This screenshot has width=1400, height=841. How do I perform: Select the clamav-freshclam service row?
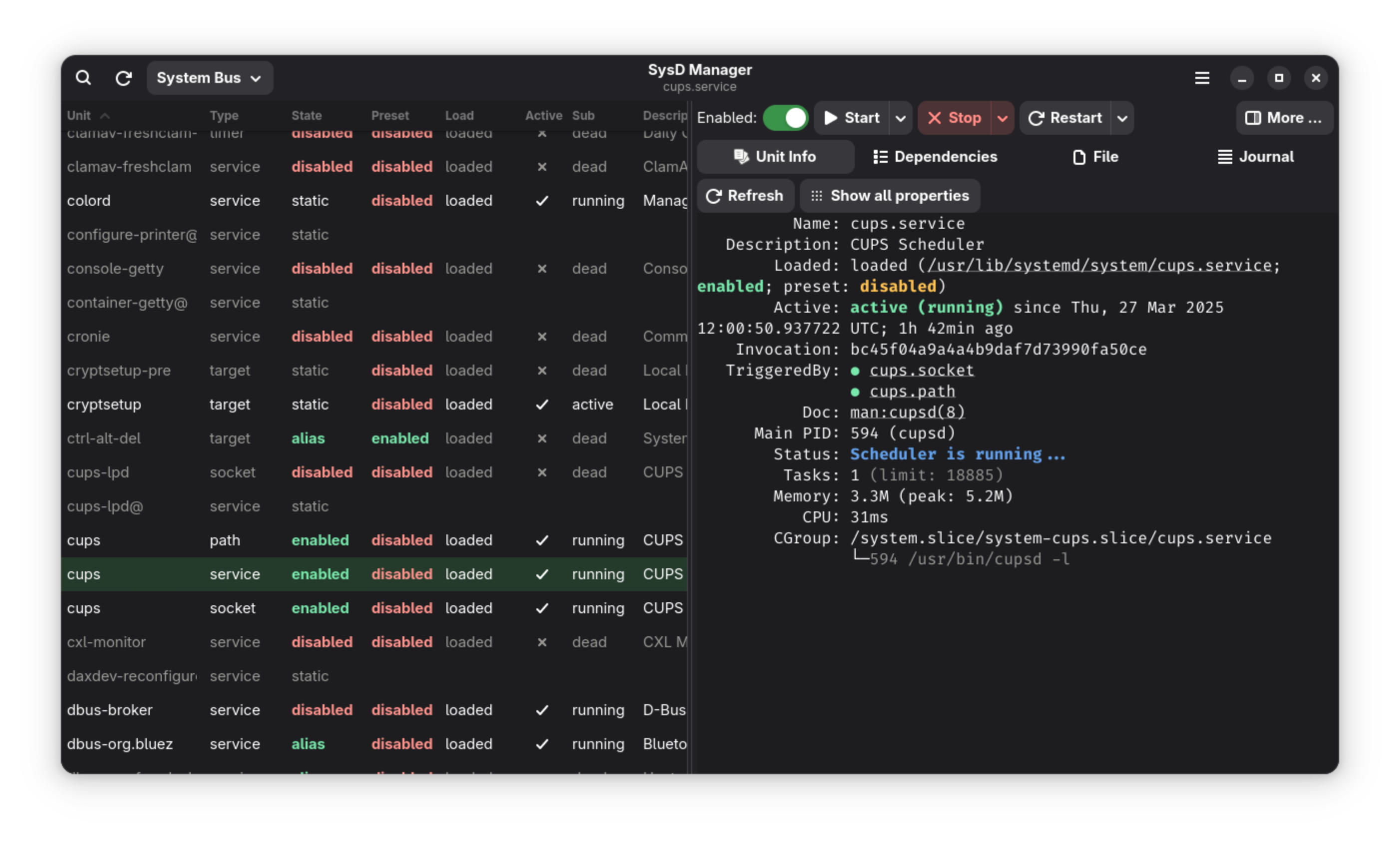[374, 167]
